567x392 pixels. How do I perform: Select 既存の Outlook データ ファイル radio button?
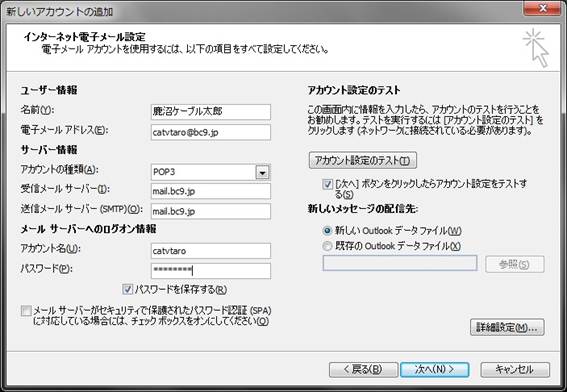point(327,246)
